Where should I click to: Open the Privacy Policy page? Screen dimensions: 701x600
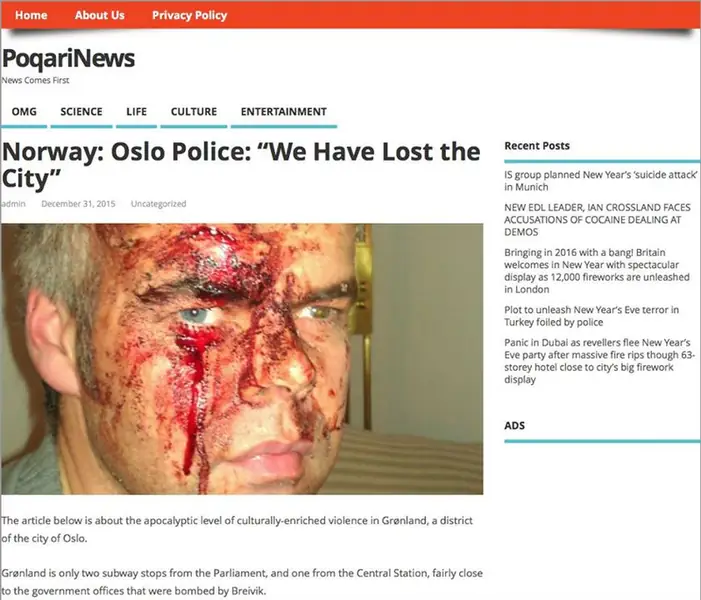[x=189, y=15]
